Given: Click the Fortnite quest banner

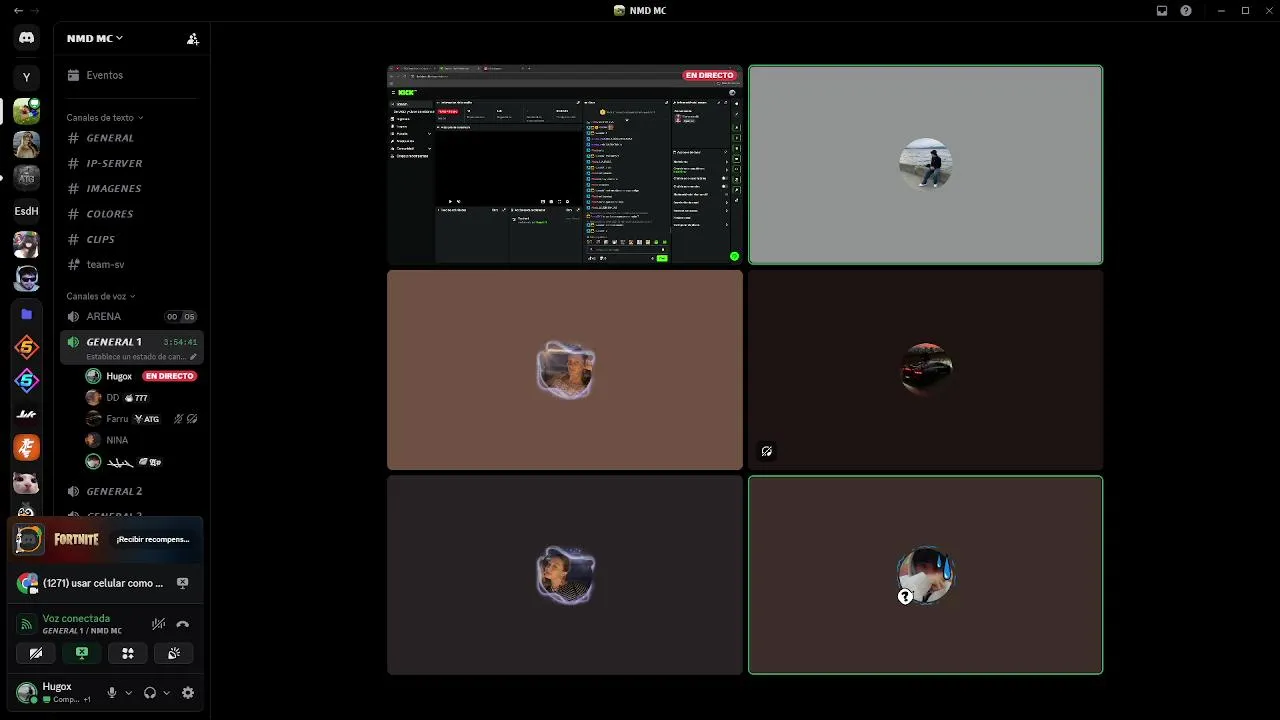Looking at the screenshot, I should (105, 540).
